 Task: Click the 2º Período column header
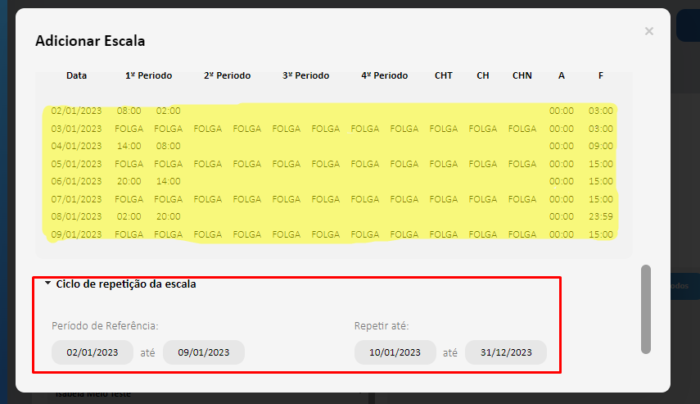227,75
